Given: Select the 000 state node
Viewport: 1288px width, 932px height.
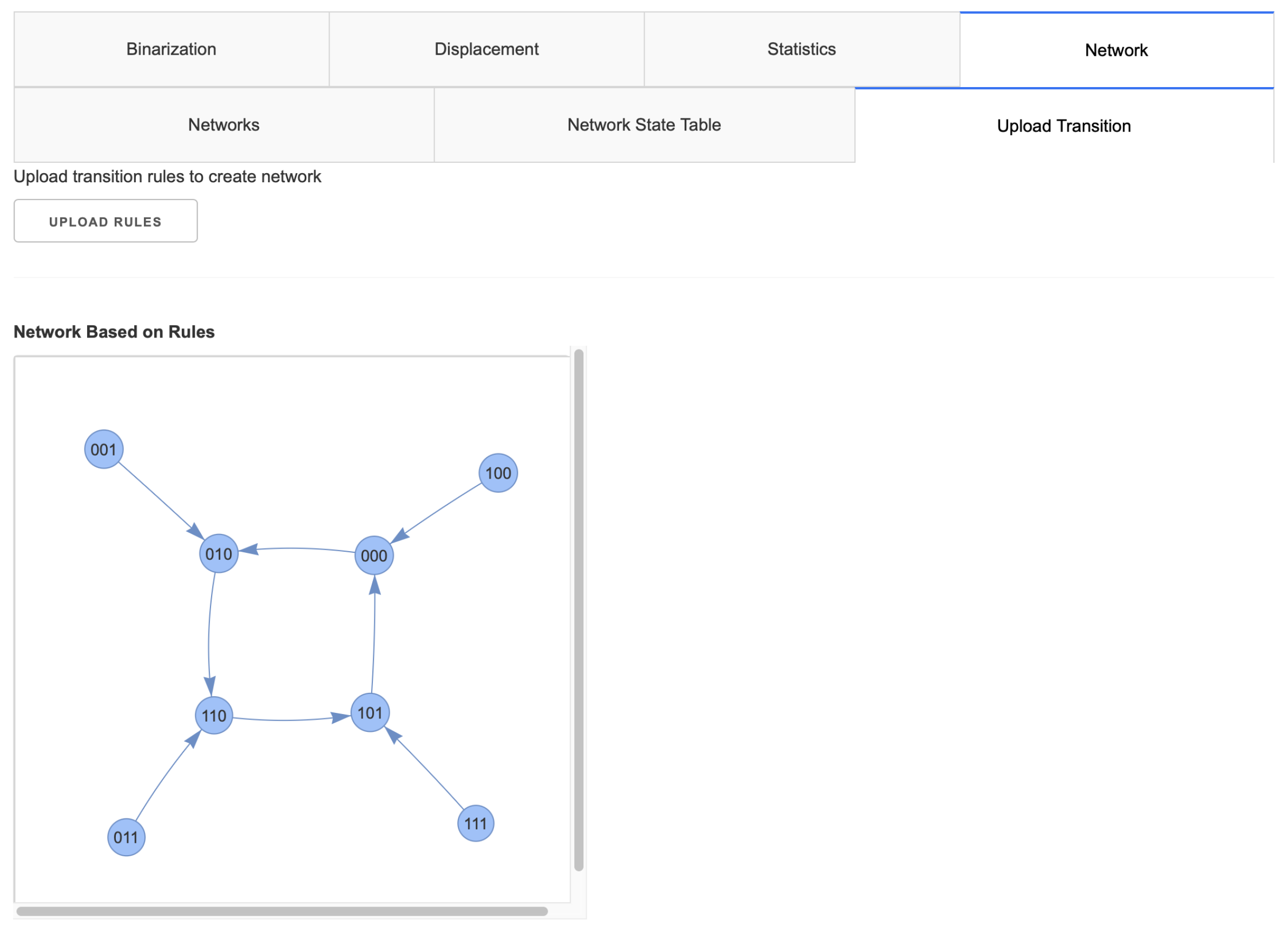Looking at the screenshot, I should tap(373, 555).
